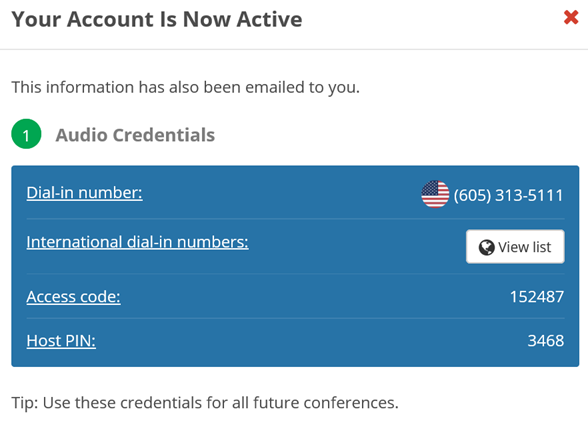The height and width of the screenshot is (445, 588).
Task: Click the Access code row's empty space
Action: click(x=315, y=297)
